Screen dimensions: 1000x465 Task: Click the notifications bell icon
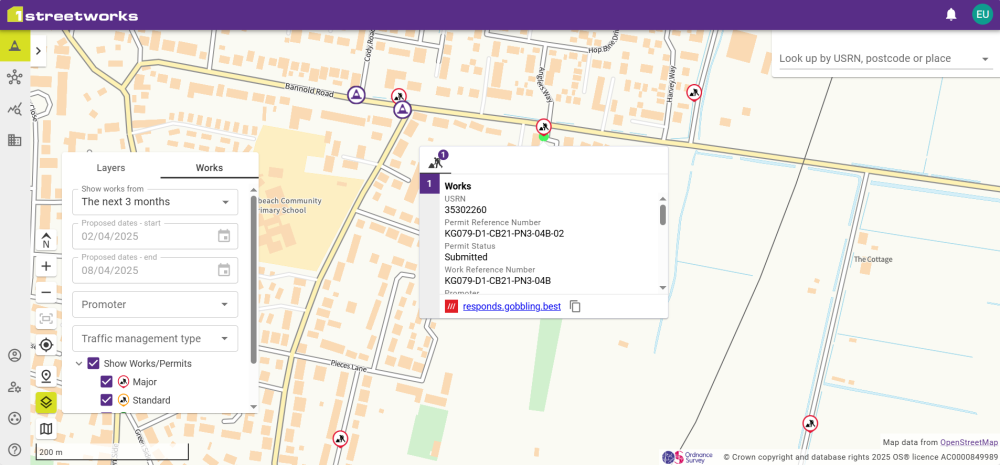pyautogui.click(x=952, y=14)
